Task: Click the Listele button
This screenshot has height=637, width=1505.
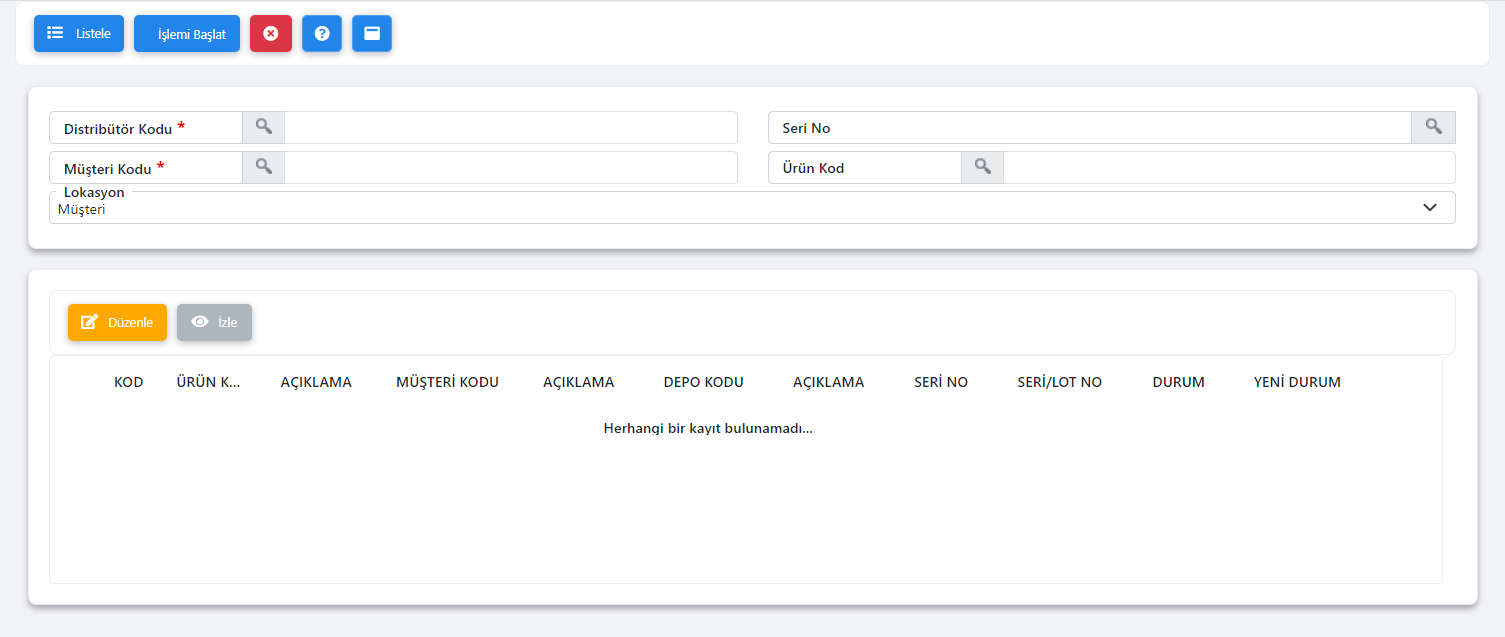Action: tap(79, 33)
